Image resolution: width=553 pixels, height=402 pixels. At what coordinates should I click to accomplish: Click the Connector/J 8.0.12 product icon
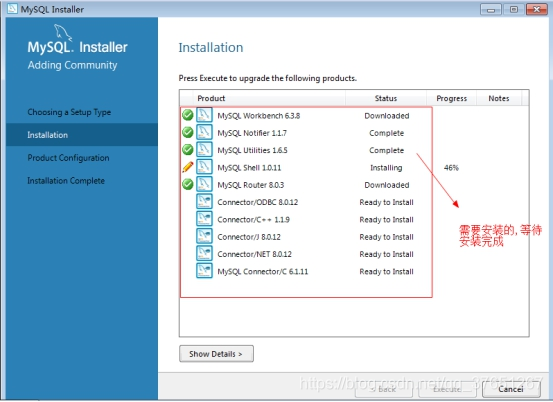(204, 236)
